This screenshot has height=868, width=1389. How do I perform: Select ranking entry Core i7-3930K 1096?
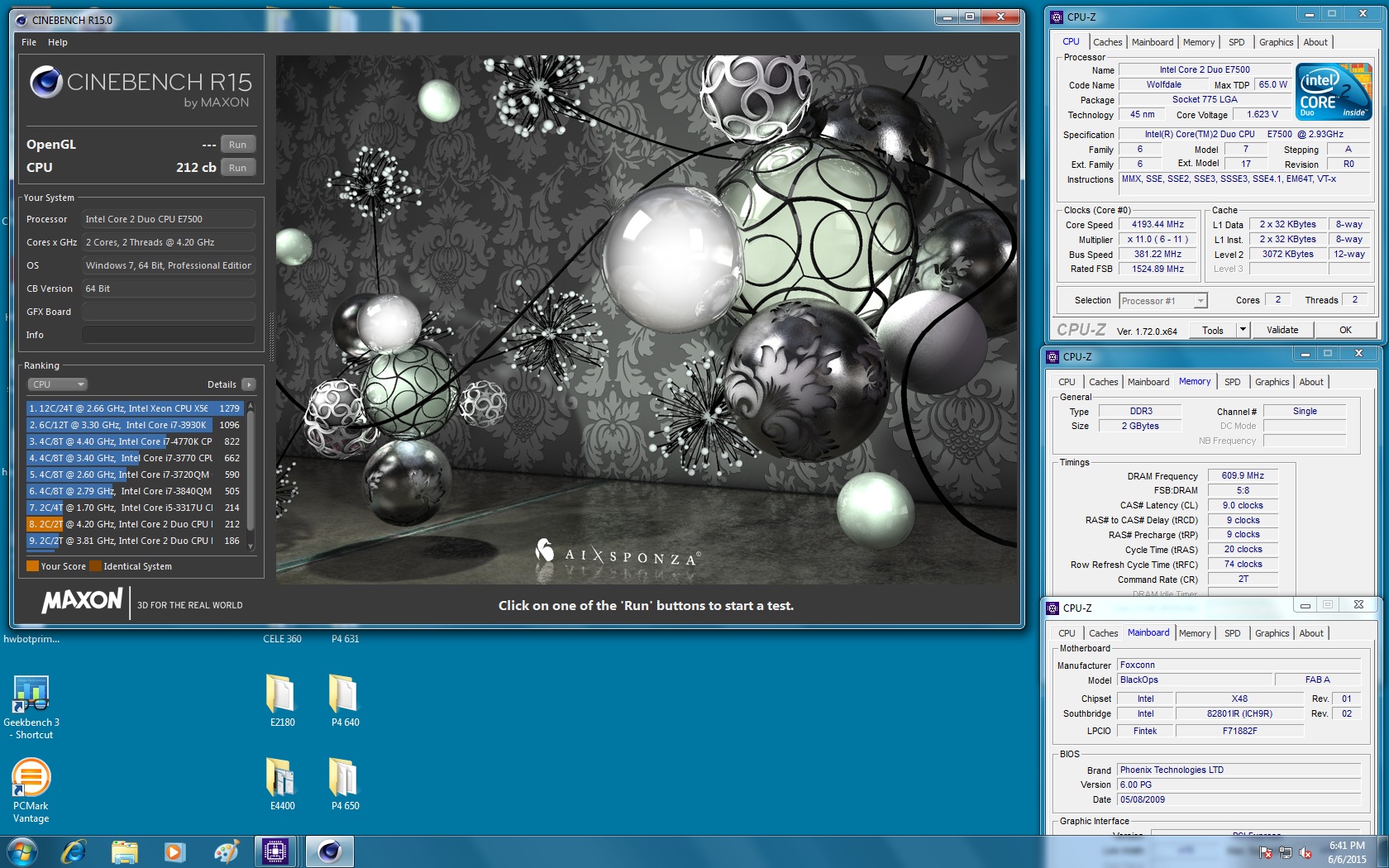coord(134,425)
